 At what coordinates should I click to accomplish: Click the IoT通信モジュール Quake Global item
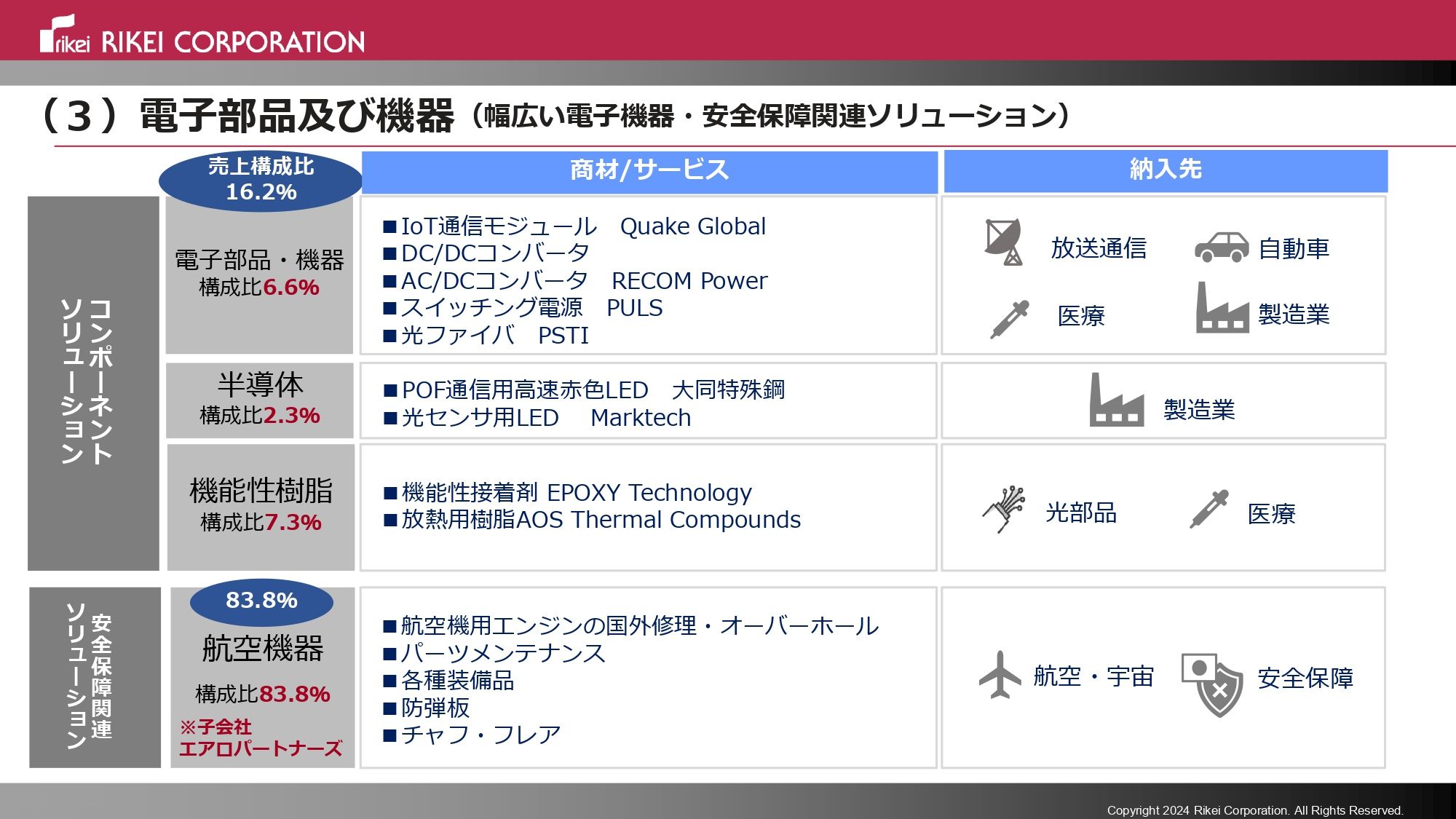[x=574, y=226]
